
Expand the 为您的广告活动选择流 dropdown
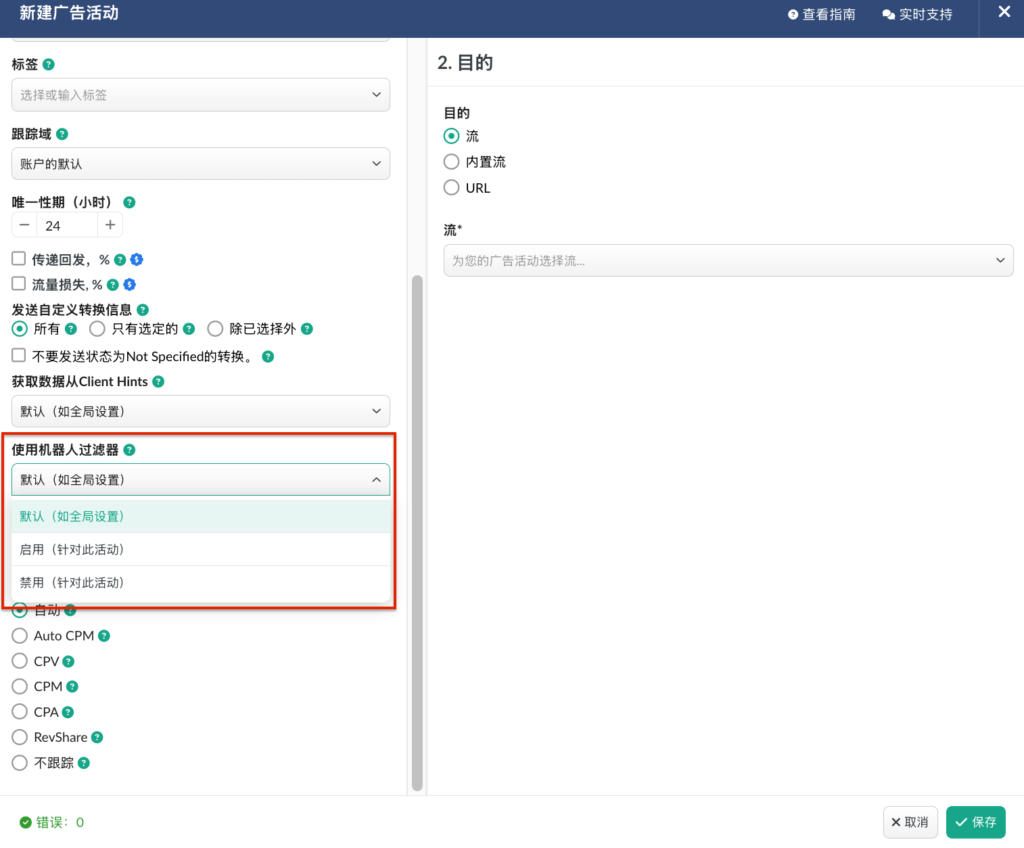point(728,260)
